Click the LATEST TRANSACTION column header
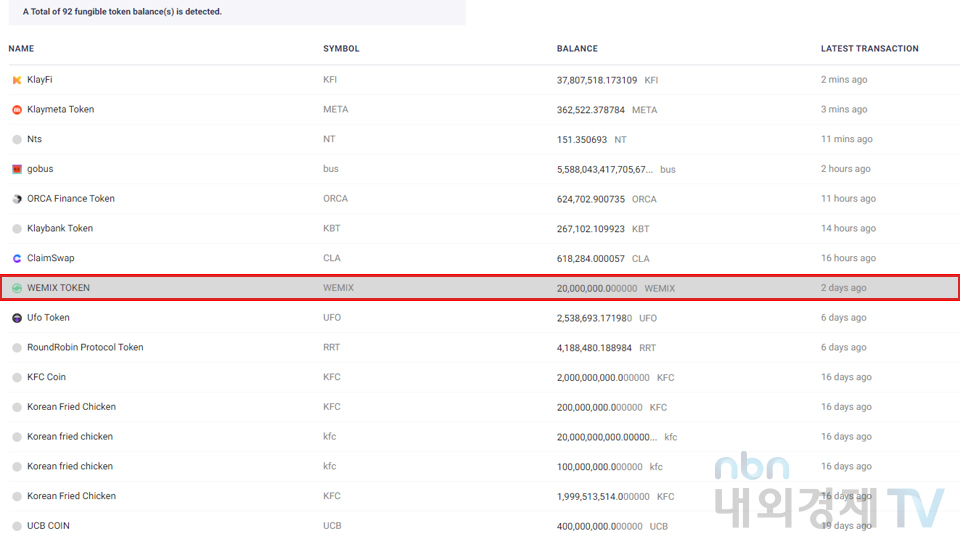960x539 pixels. 869,48
